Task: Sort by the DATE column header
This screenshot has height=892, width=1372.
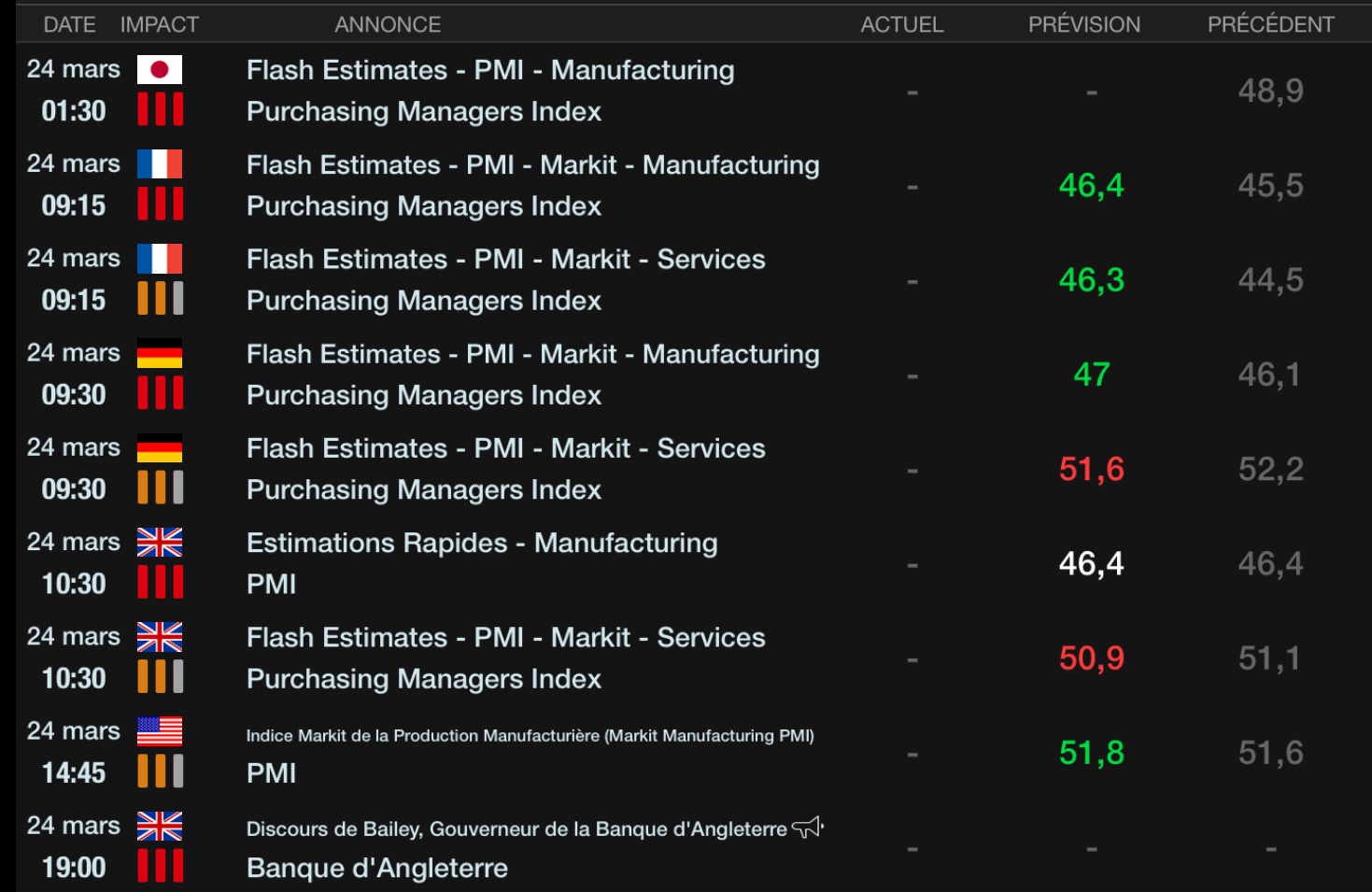Action: (69, 25)
